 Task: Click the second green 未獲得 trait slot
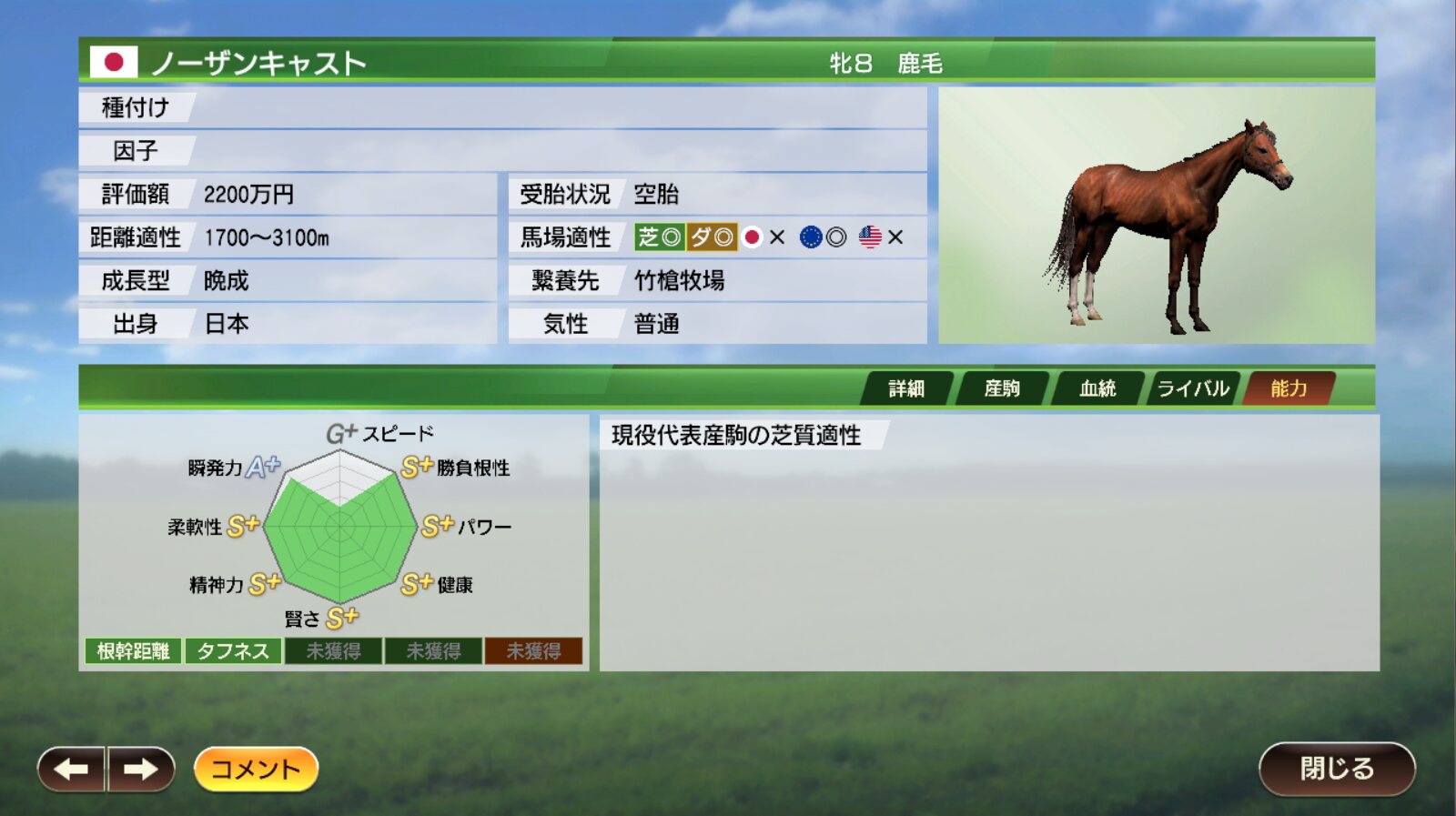click(434, 651)
